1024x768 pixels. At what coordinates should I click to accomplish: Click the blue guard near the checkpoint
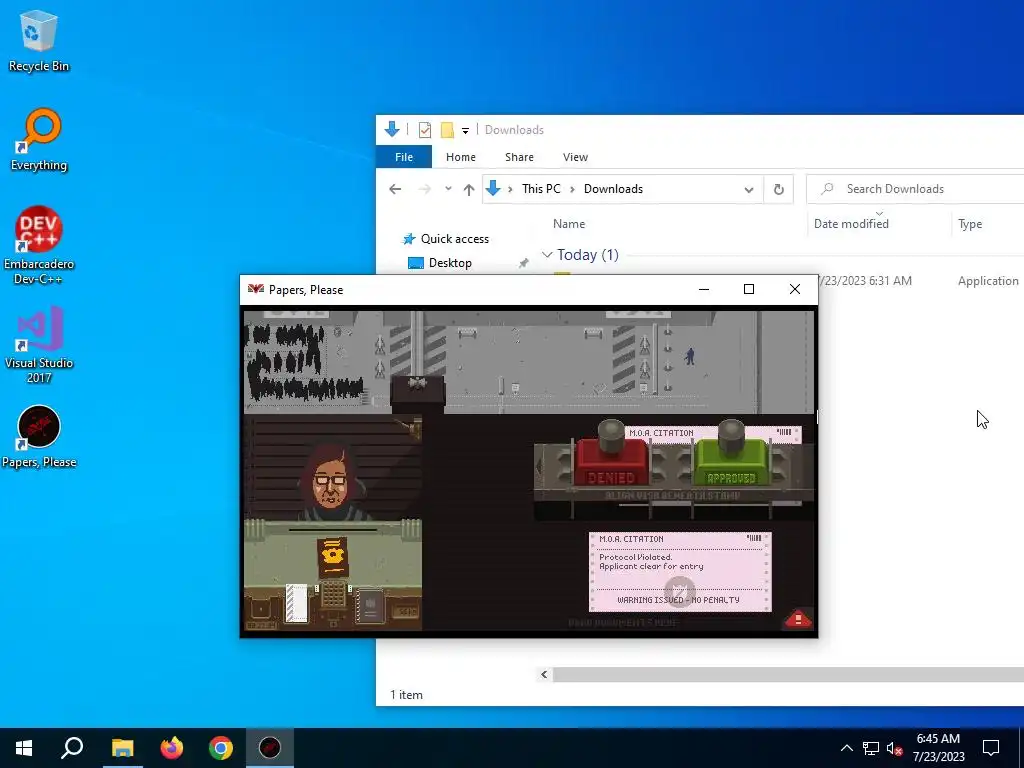(690, 356)
